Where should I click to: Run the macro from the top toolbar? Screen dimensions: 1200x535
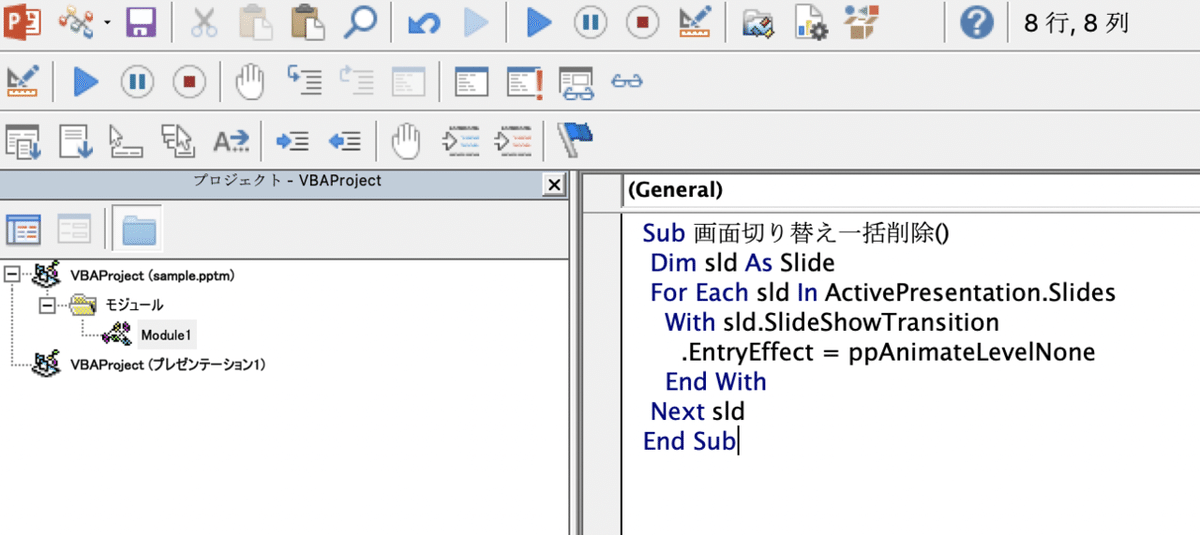(x=539, y=22)
